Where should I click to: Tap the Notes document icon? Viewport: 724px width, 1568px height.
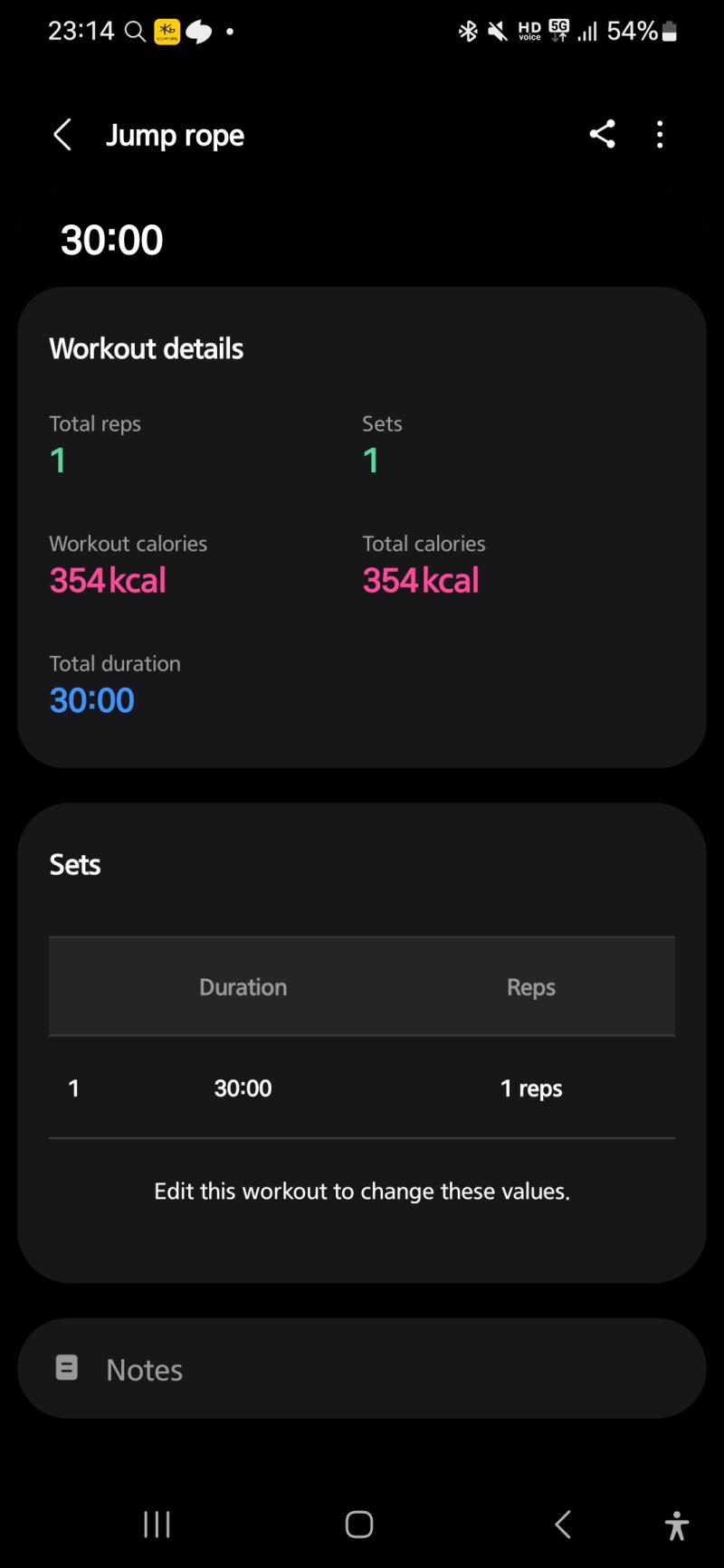67,1367
